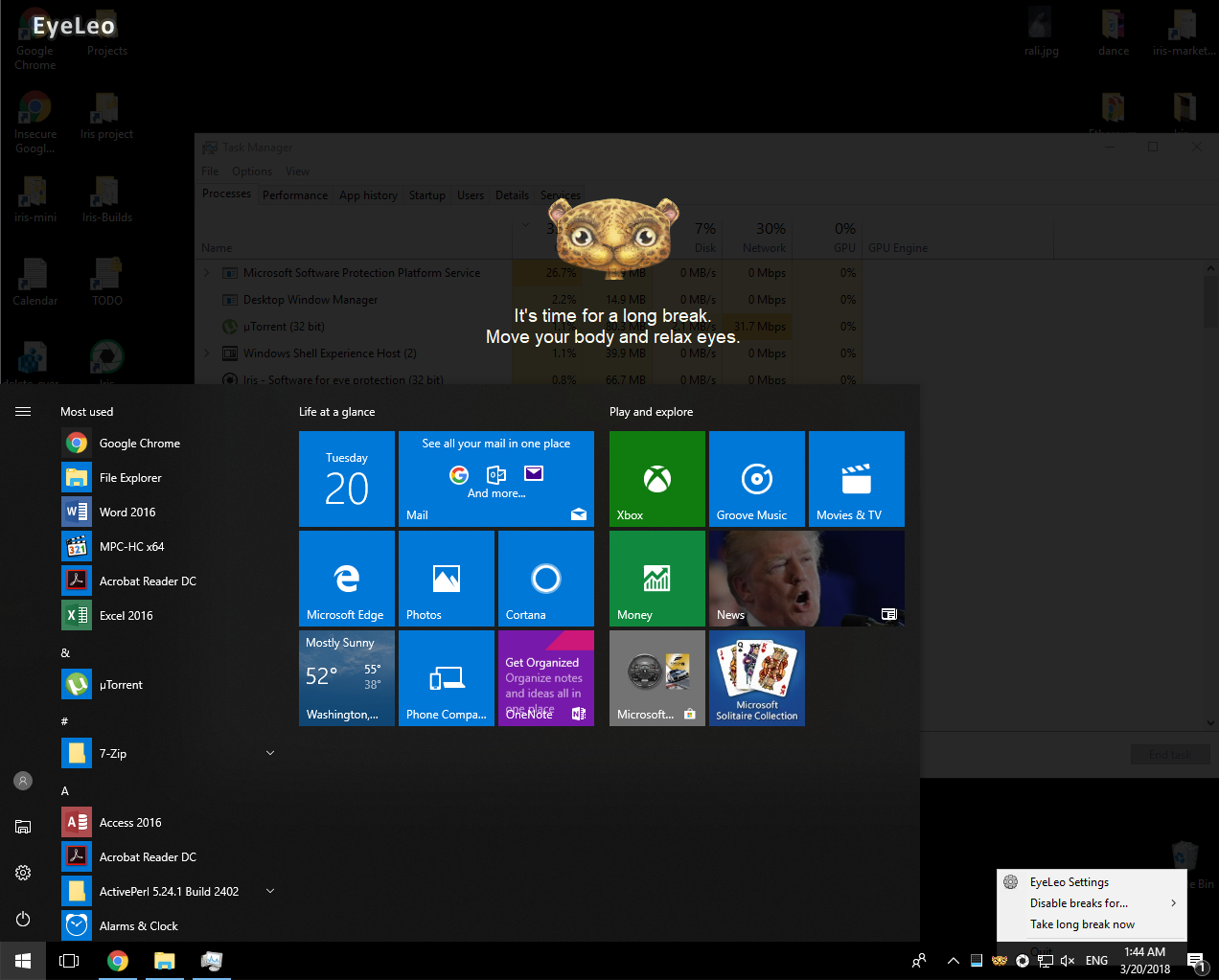Open the Money tile
Image resolution: width=1219 pixels, height=980 pixels.
pos(657,579)
